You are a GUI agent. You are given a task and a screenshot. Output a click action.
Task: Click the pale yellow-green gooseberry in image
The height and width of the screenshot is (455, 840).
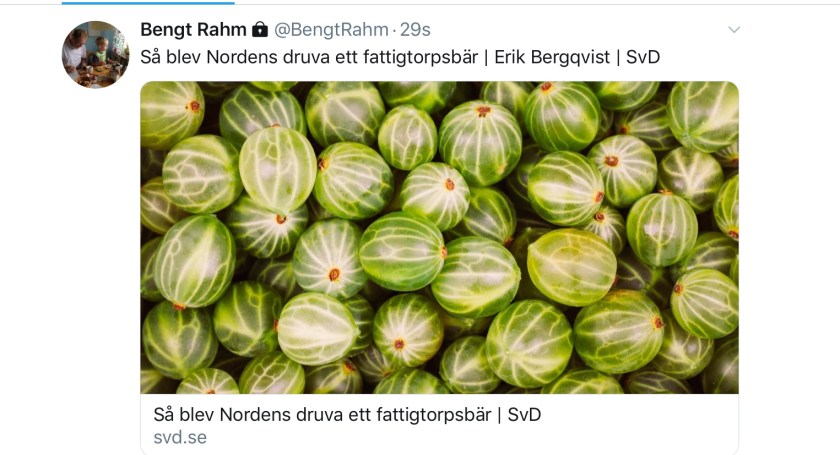[x=572, y=267]
